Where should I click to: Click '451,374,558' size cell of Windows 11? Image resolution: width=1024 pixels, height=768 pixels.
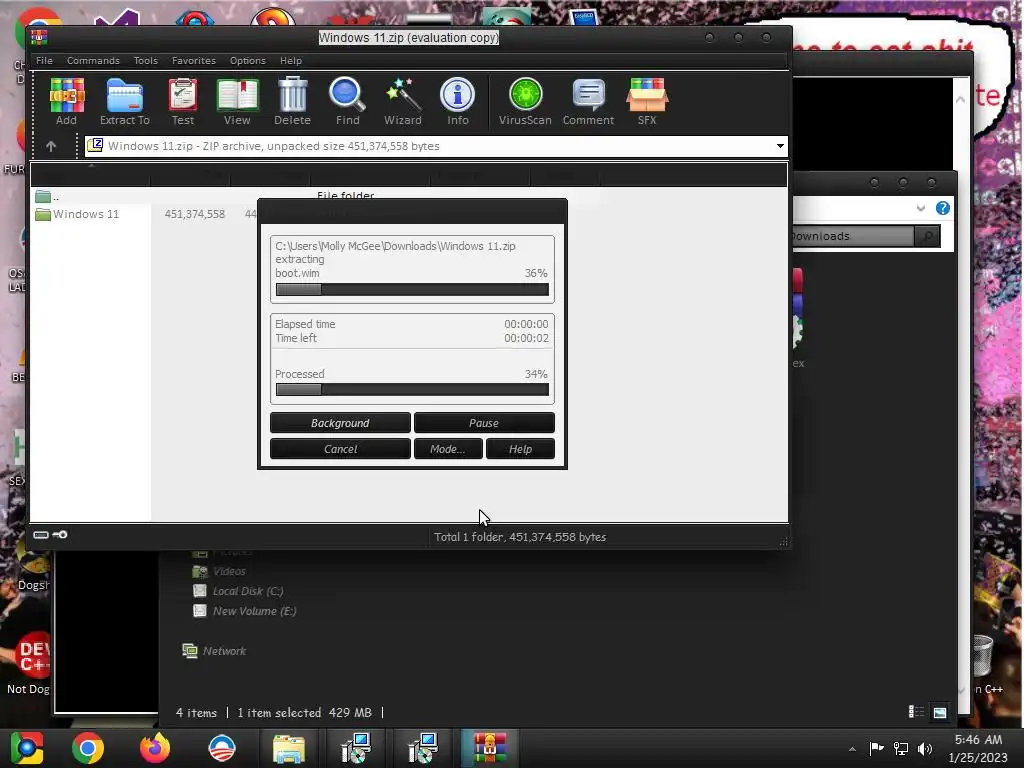pyautogui.click(x=195, y=214)
